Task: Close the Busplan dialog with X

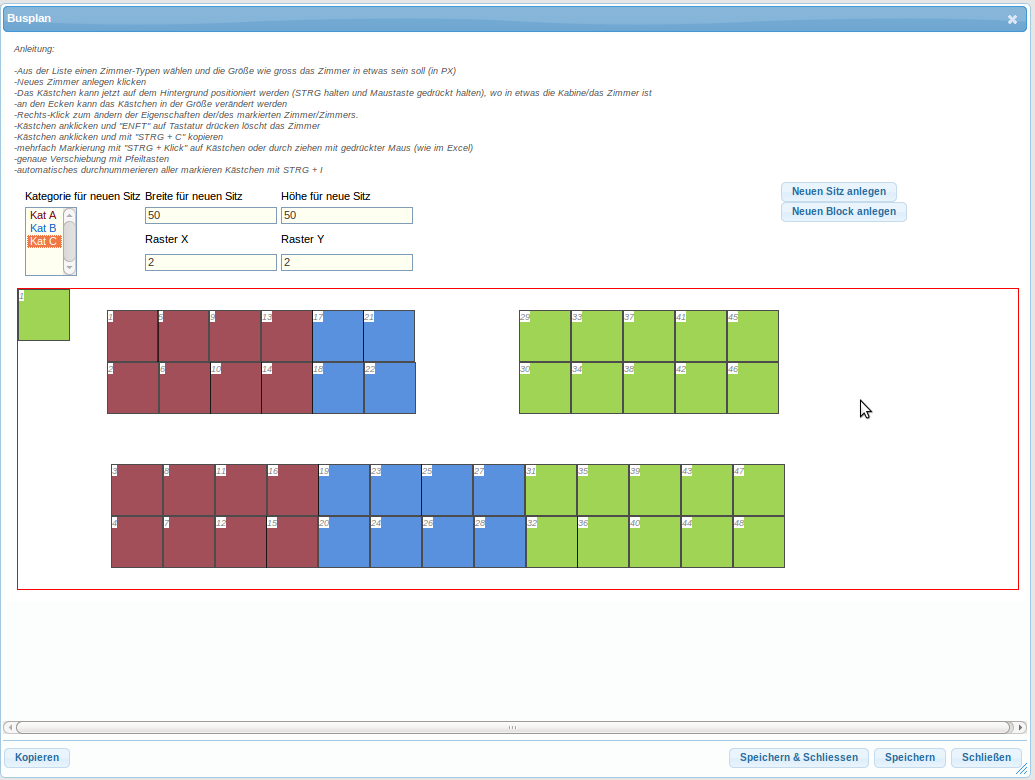Action: click(x=1012, y=19)
